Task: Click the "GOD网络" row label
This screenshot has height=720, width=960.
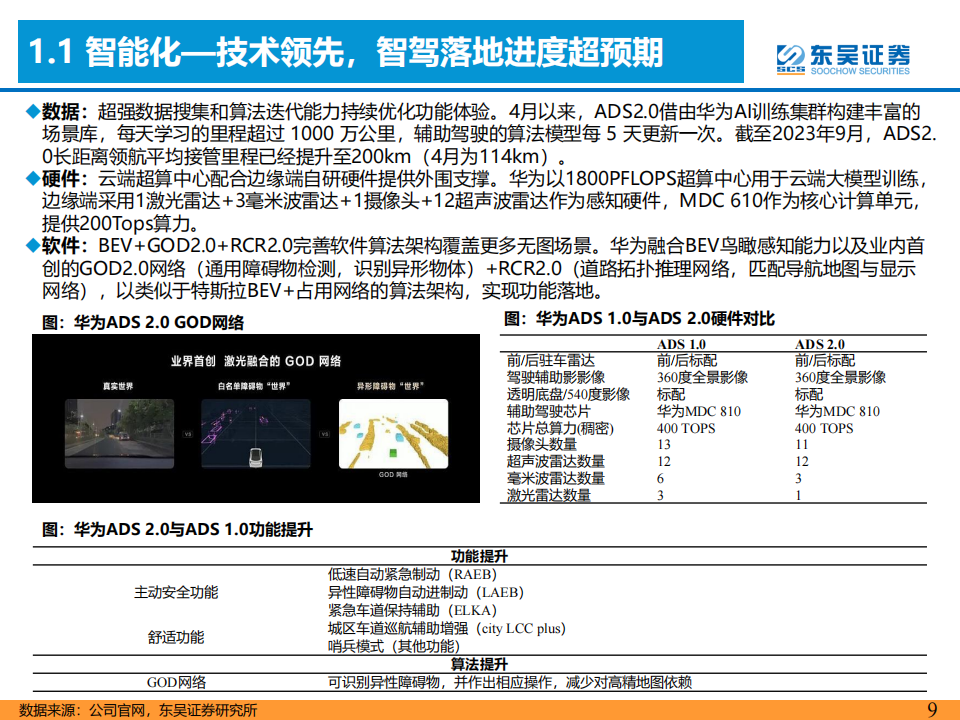Action: (176, 682)
